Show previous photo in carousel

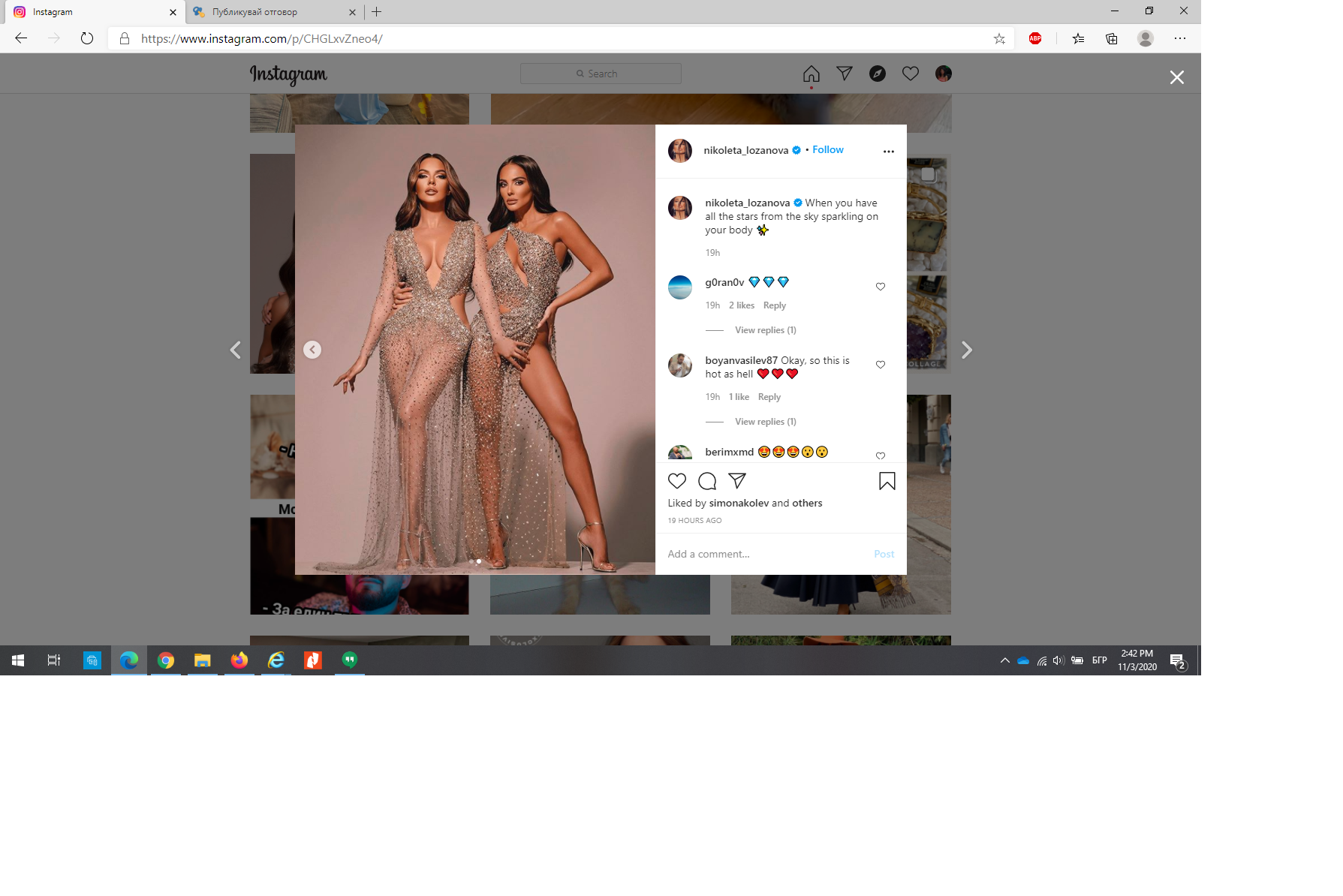[x=312, y=350]
